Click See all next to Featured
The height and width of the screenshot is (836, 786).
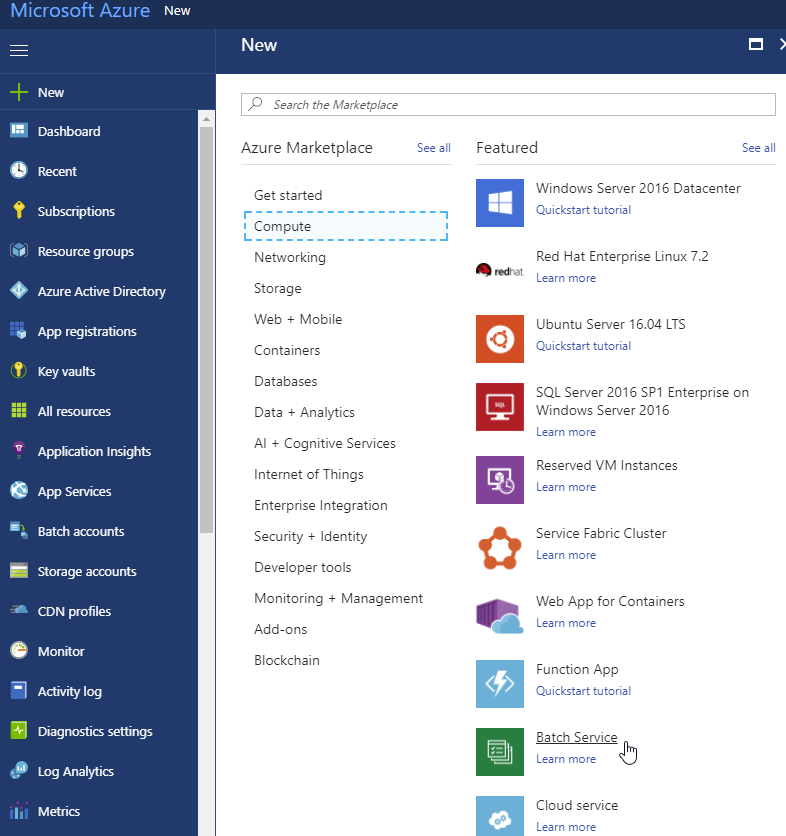[758, 148]
